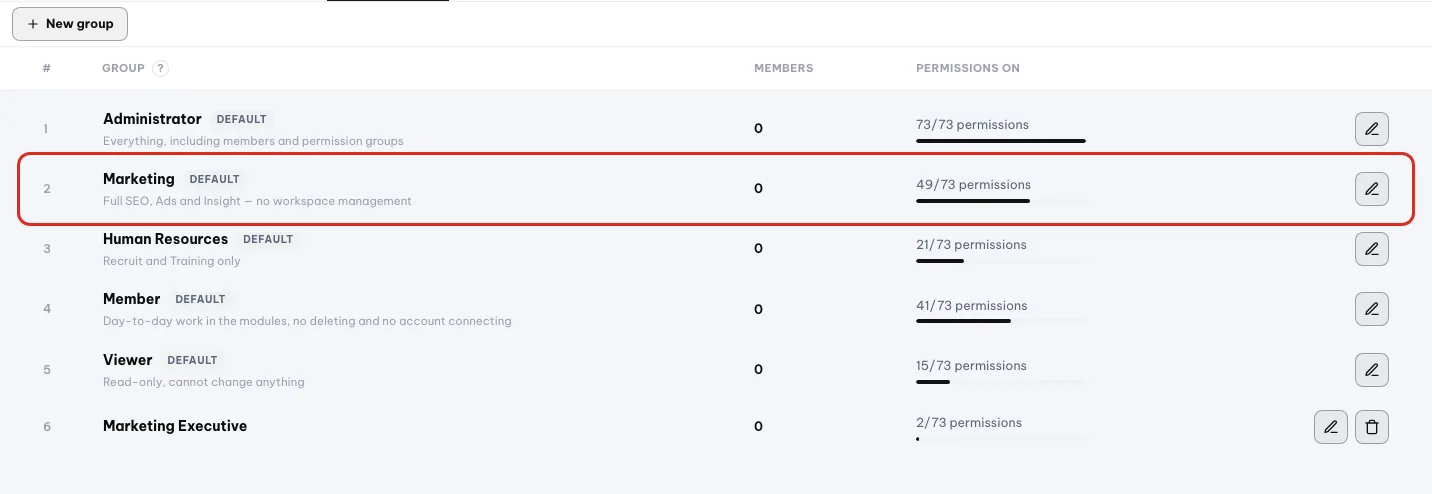Image resolution: width=1432 pixels, height=494 pixels.
Task: Click 'Read-only, cannot change anything' description
Action: (x=204, y=382)
